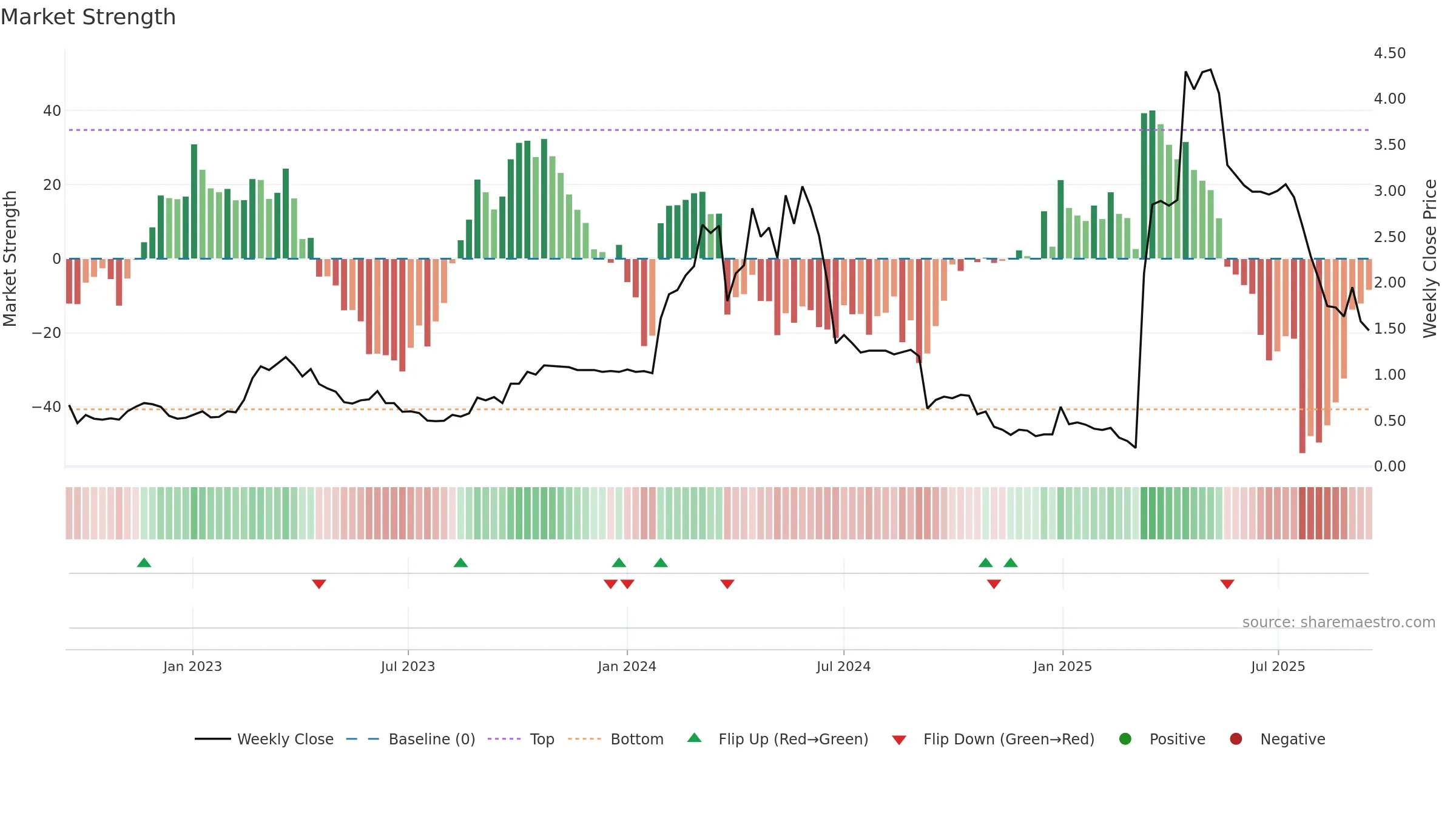Click the Jan 2023 x-axis label

click(x=193, y=666)
